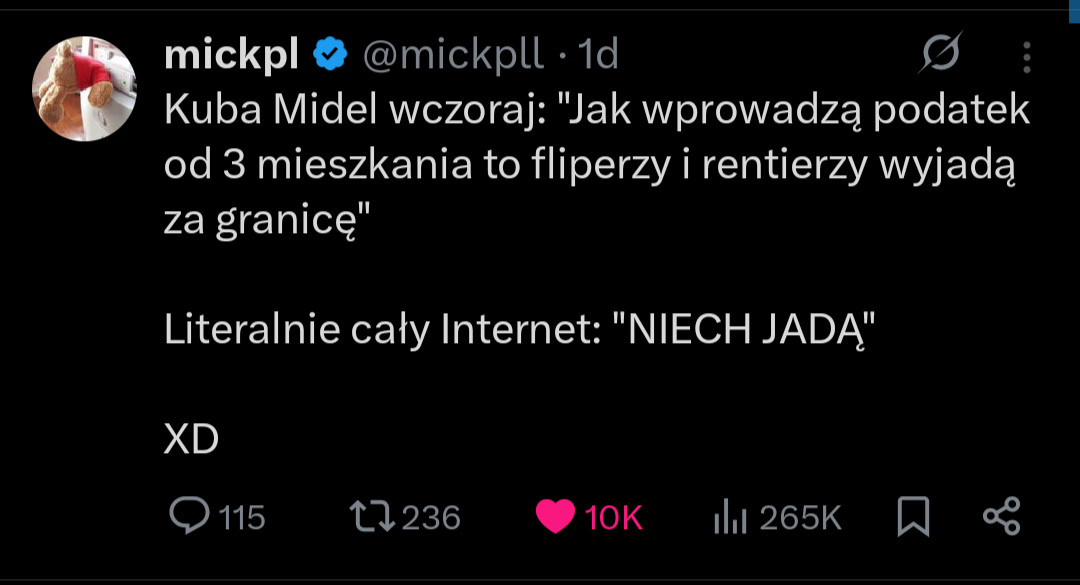Click the Kuba Midel quote paragraph

coord(596,165)
